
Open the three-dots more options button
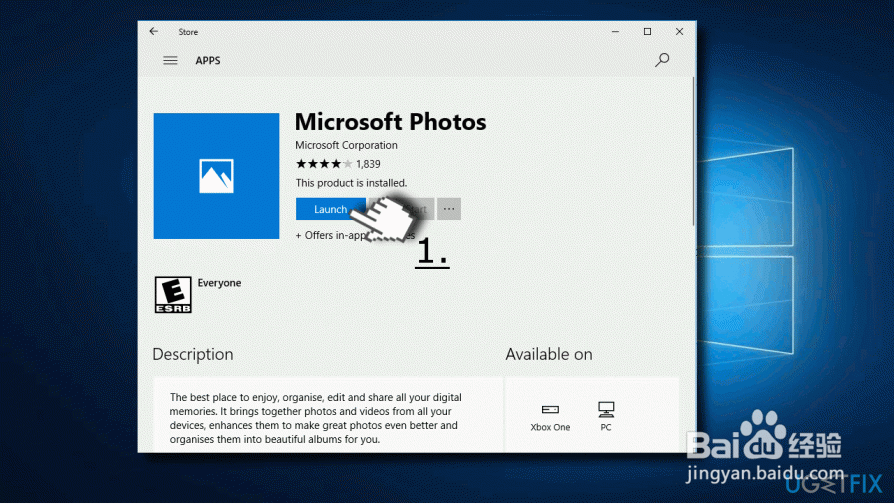coord(449,209)
